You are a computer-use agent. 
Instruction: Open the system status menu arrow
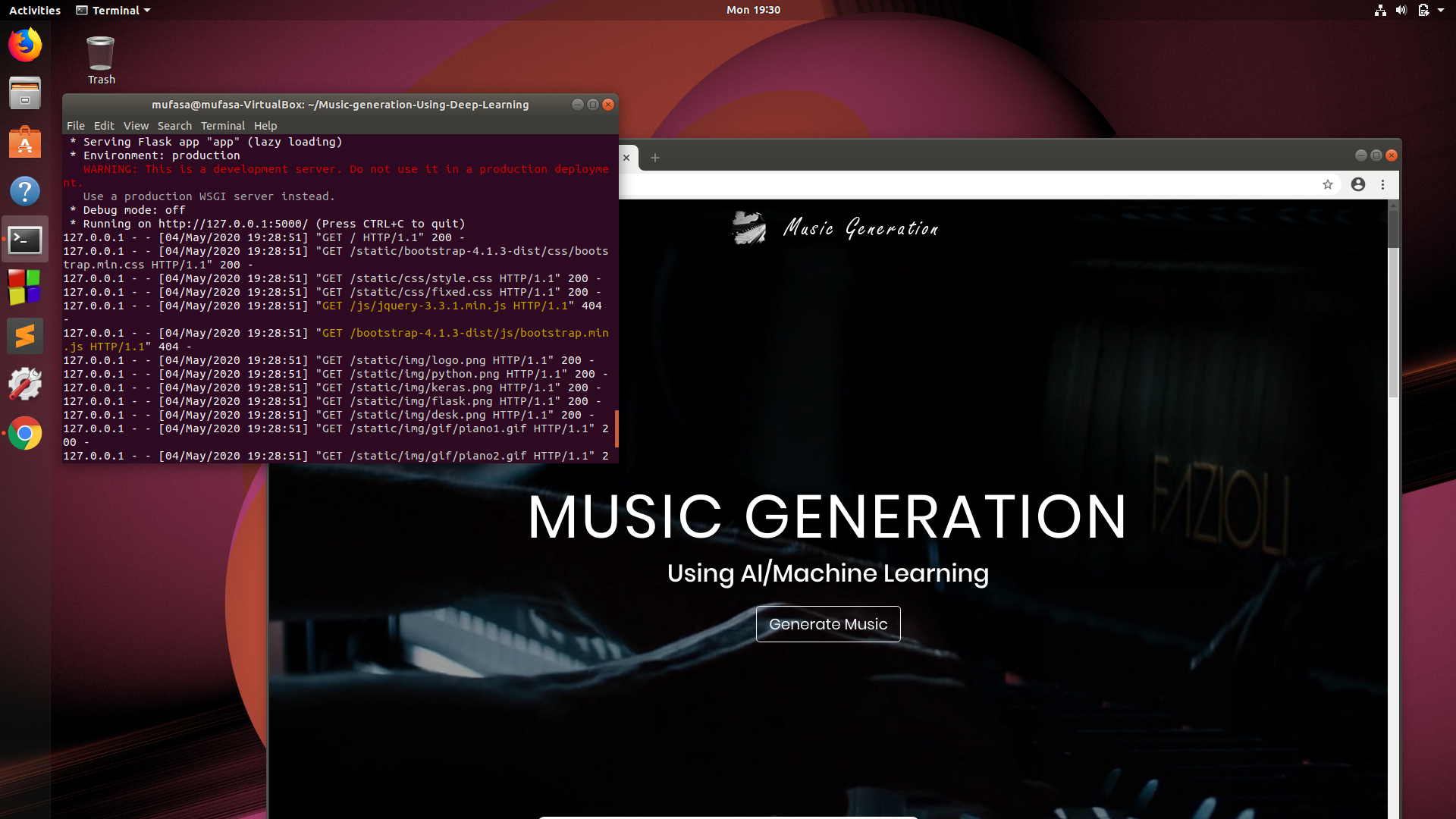[x=1440, y=10]
